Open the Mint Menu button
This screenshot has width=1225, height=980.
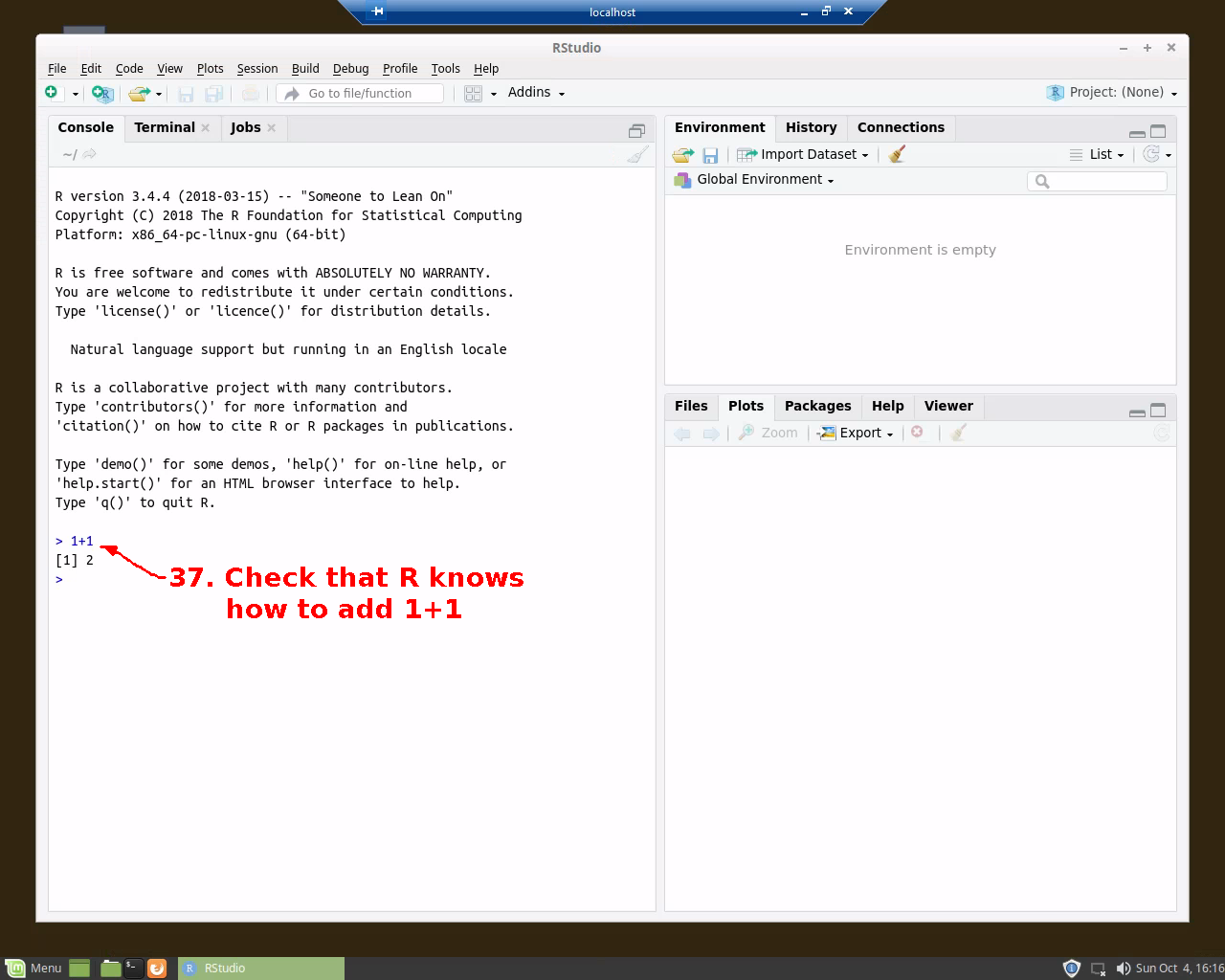click(x=33, y=969)
